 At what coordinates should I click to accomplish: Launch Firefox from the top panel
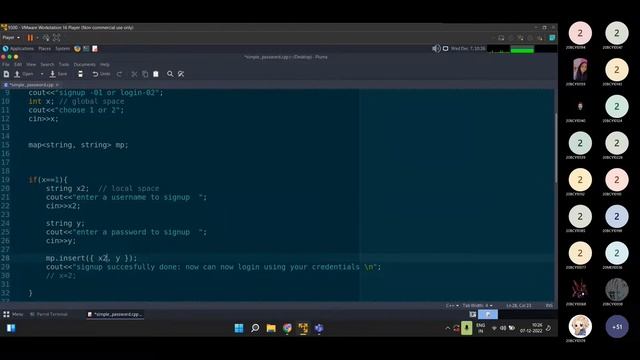[78, 49]
